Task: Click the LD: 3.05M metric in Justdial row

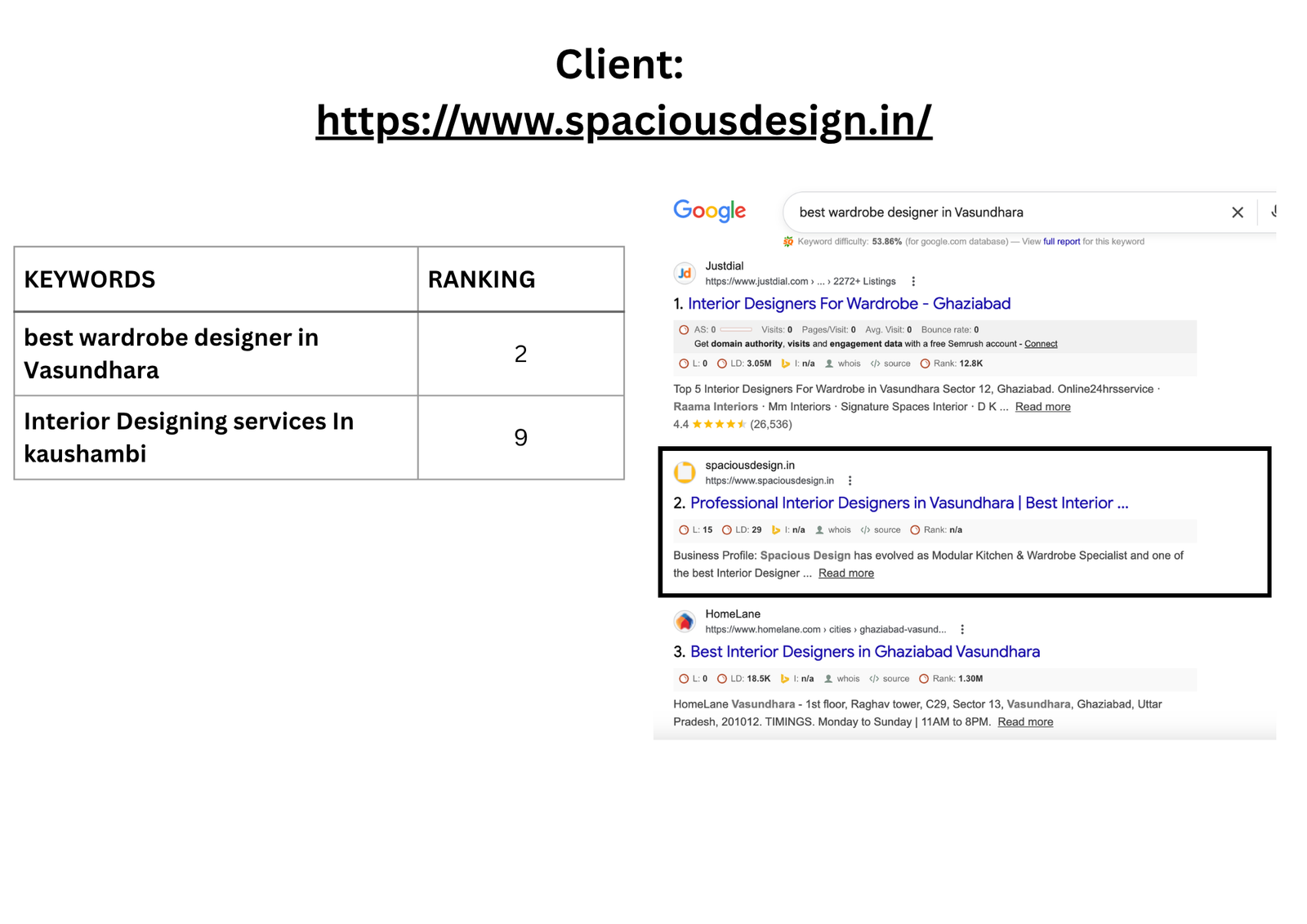Action: [744, 364]
